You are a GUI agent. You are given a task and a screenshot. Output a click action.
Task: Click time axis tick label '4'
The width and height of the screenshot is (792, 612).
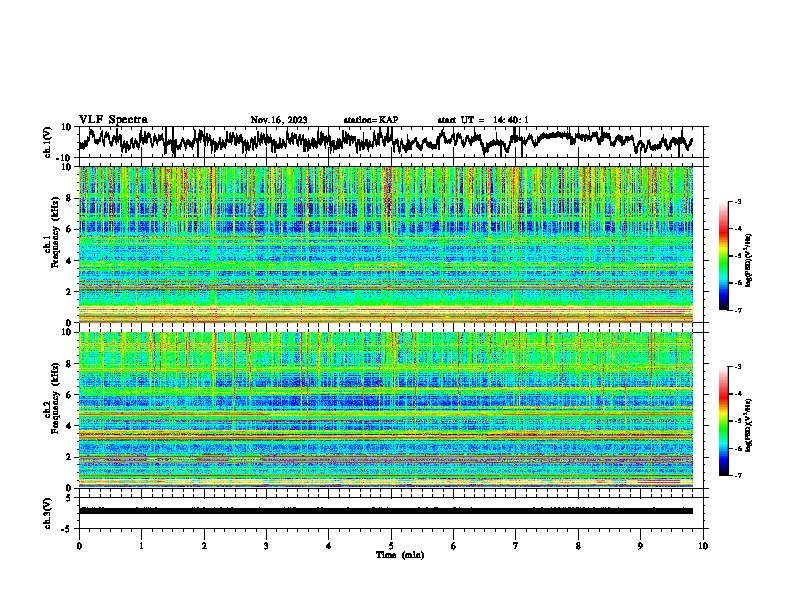329,546
